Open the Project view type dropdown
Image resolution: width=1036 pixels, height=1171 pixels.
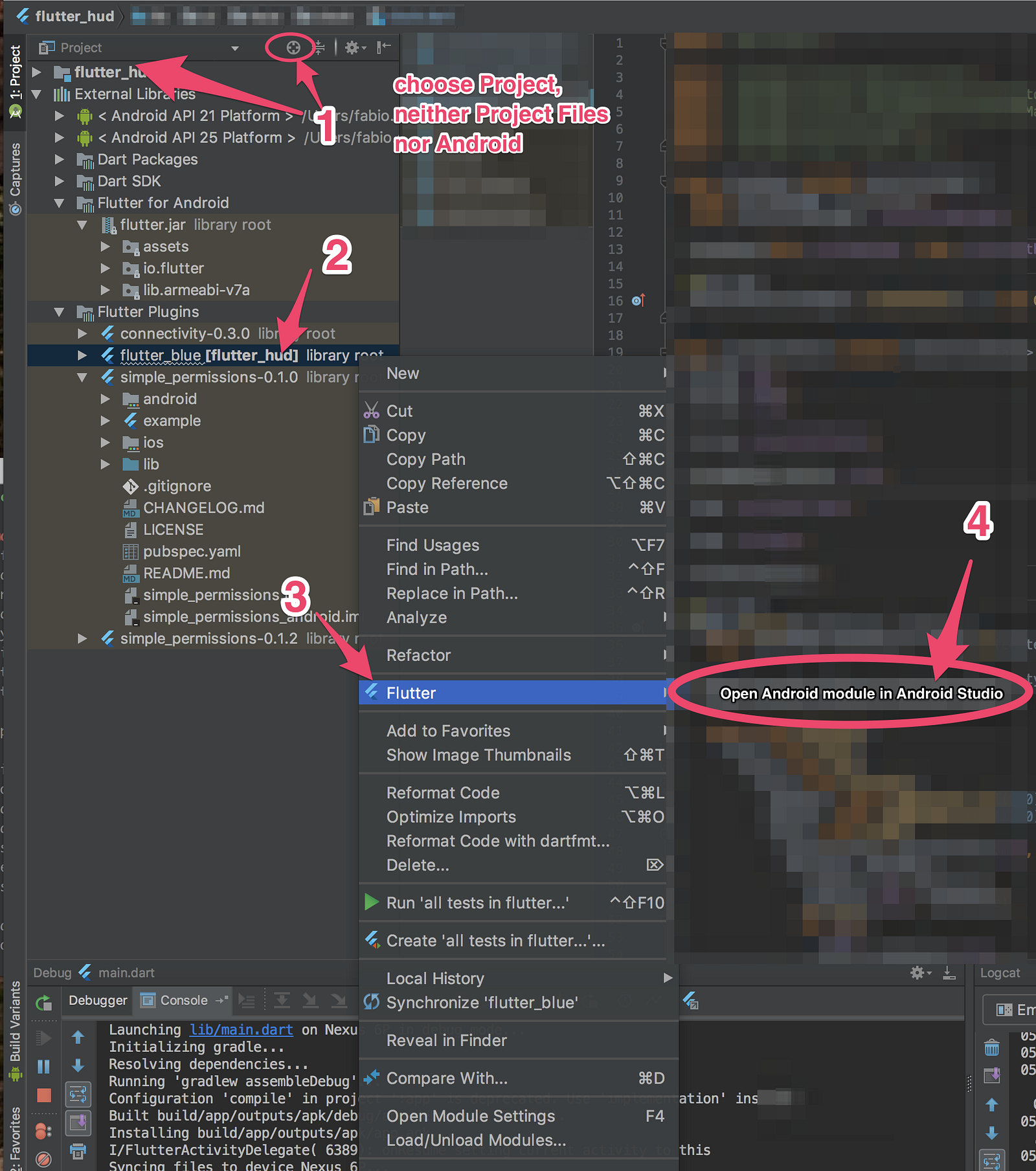pyautogui.click(x=235, y=48)
